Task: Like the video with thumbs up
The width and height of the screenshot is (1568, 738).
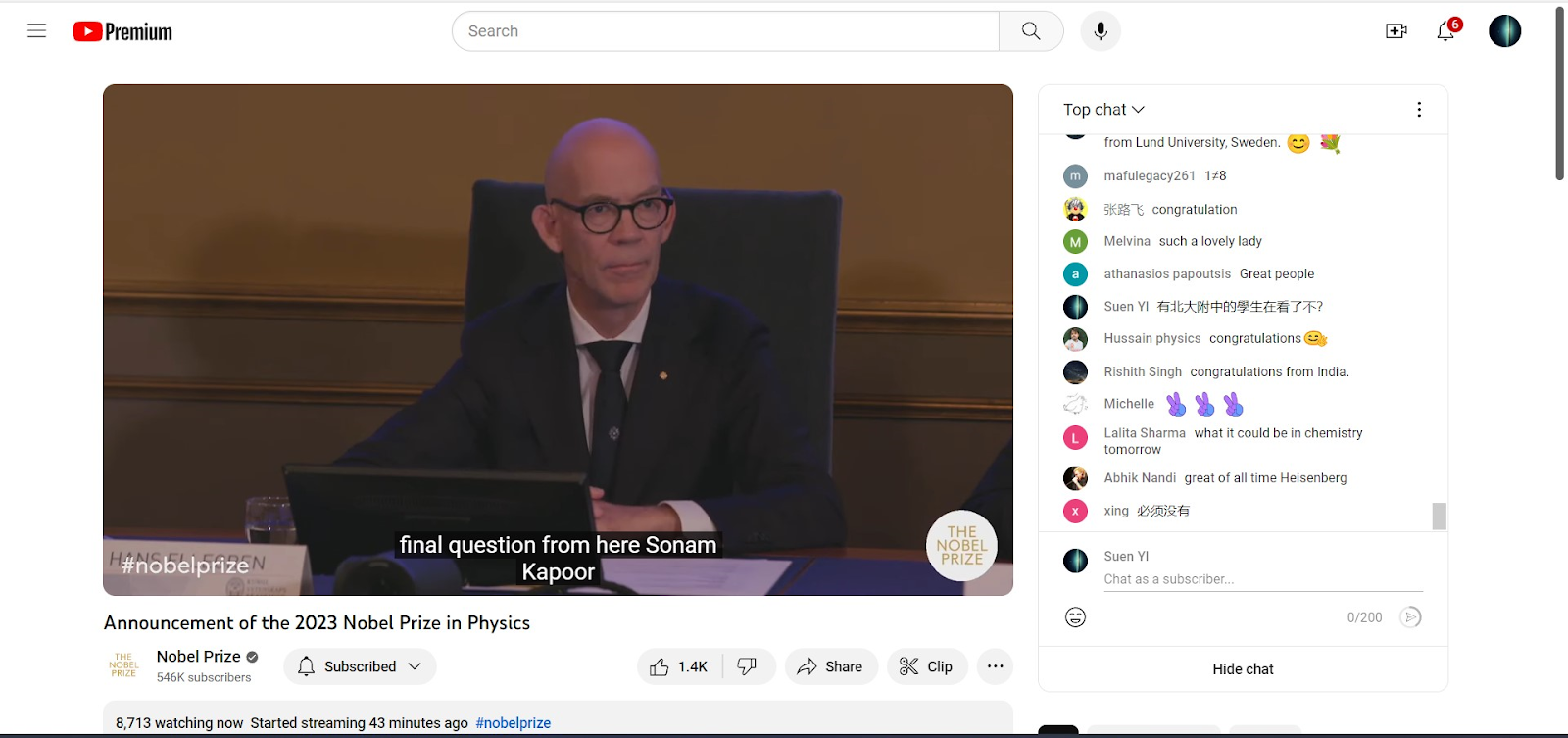Action: click(680, 666)
